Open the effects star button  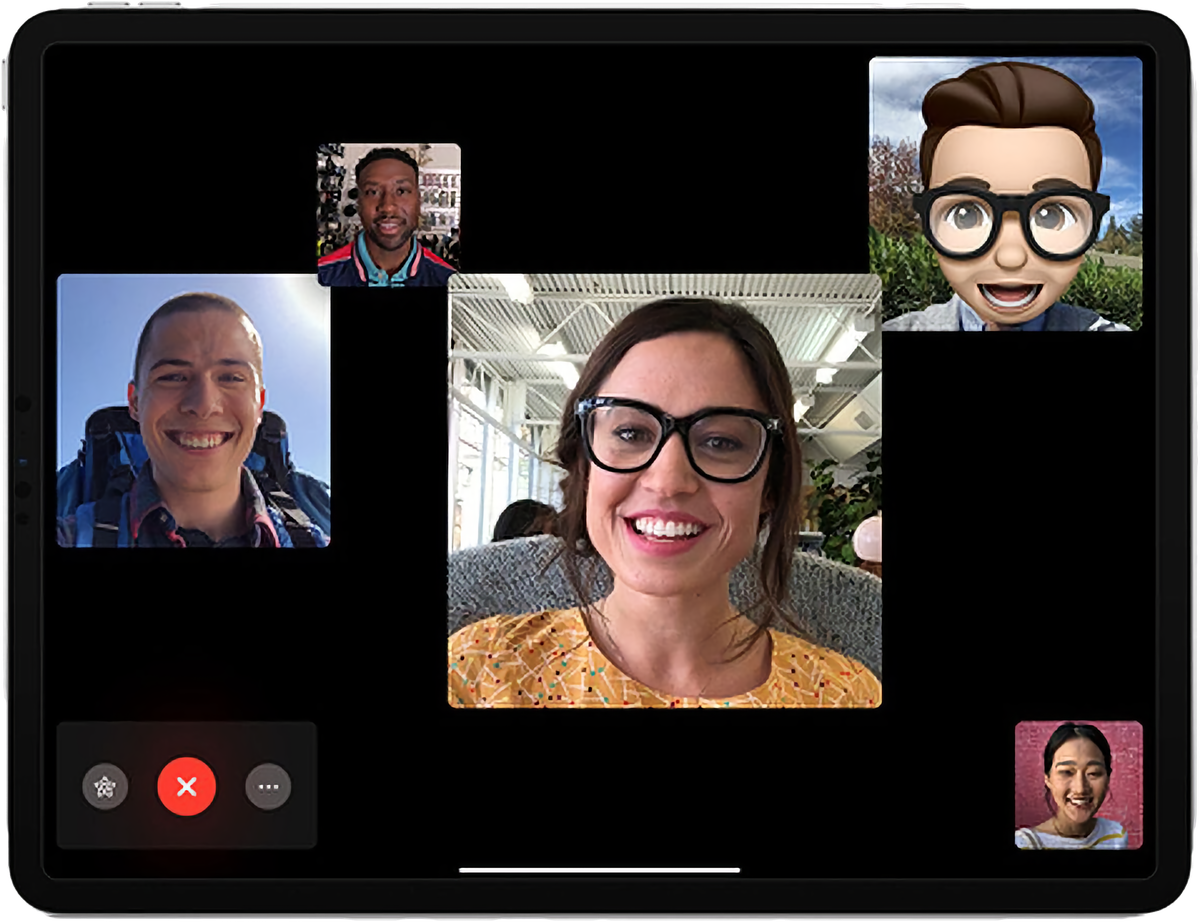(x=105, y=787)
